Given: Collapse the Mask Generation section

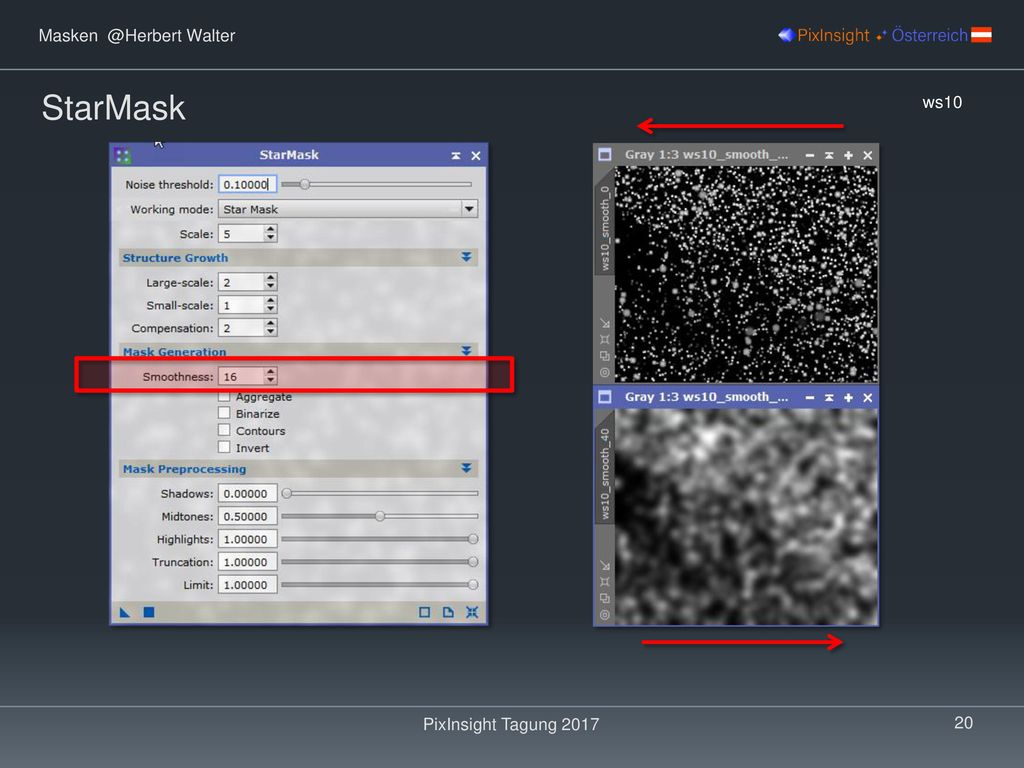Looking at the screenshot, I should click(x=466, y=351).
